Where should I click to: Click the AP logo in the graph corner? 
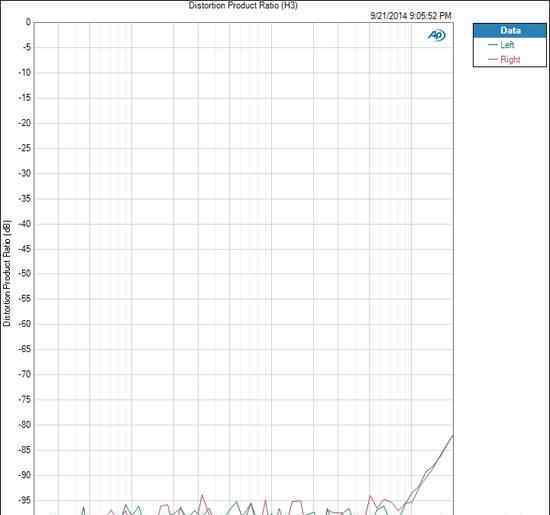click(436, 35)
